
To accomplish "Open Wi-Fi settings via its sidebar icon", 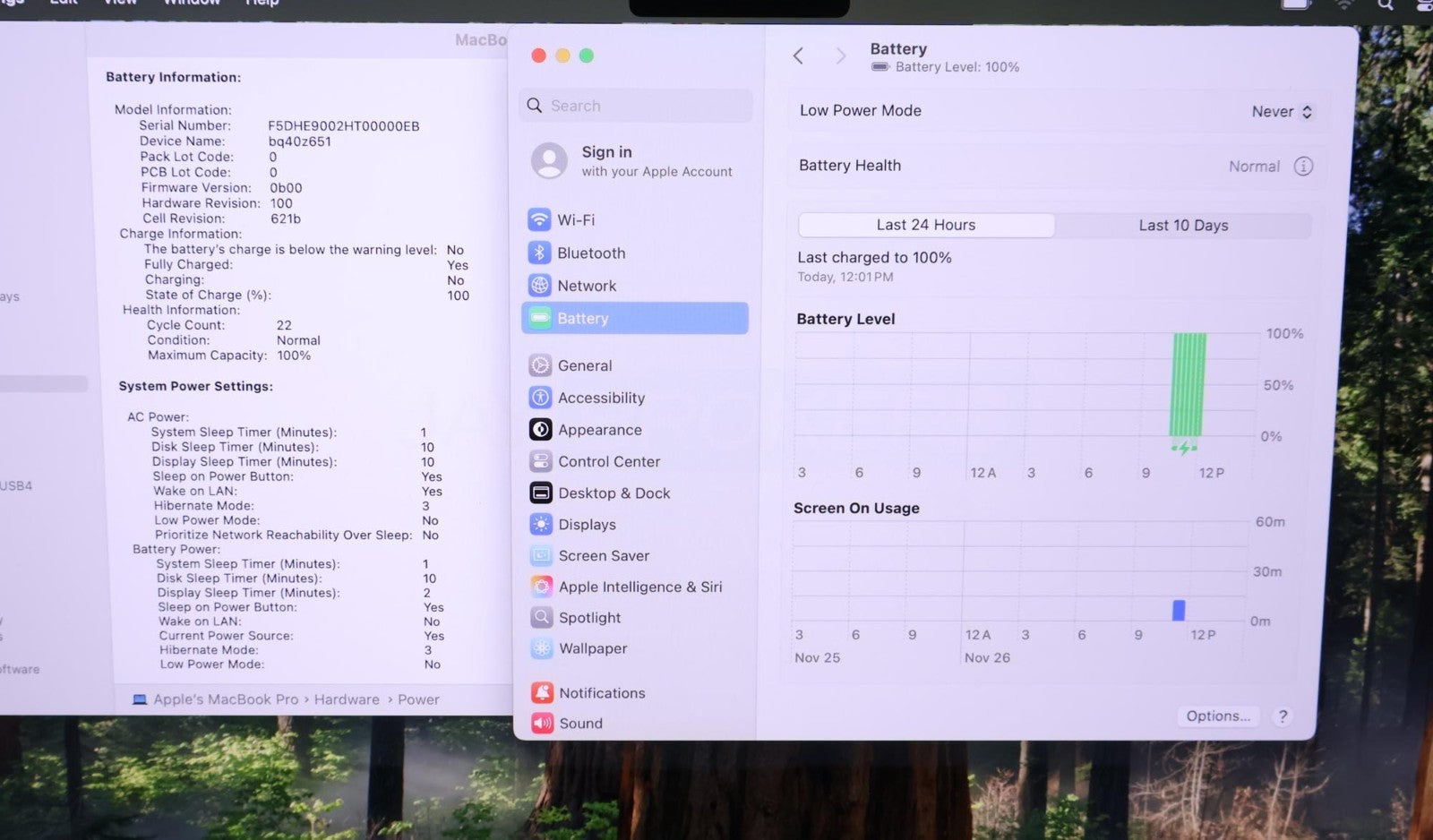I will pos(539,219).
